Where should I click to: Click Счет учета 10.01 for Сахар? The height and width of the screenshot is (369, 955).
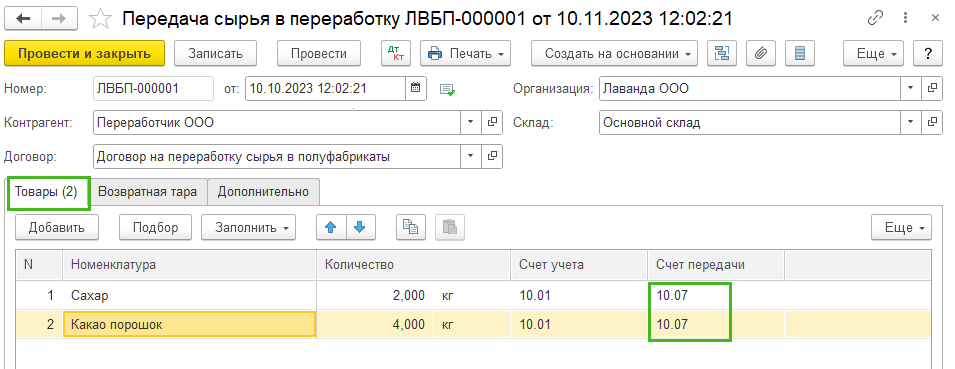point(579,296)
